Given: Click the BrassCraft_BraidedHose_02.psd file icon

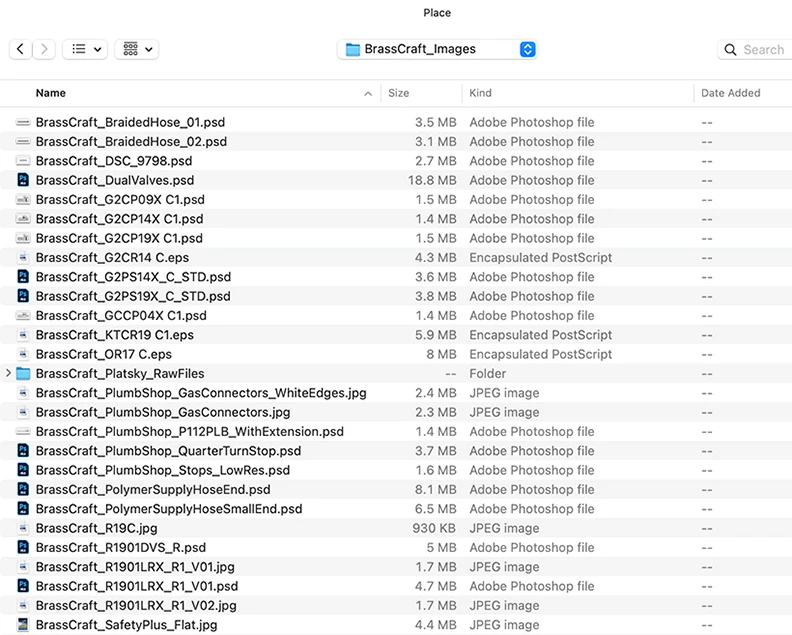Looking at the screenshot, I should 23,141.
